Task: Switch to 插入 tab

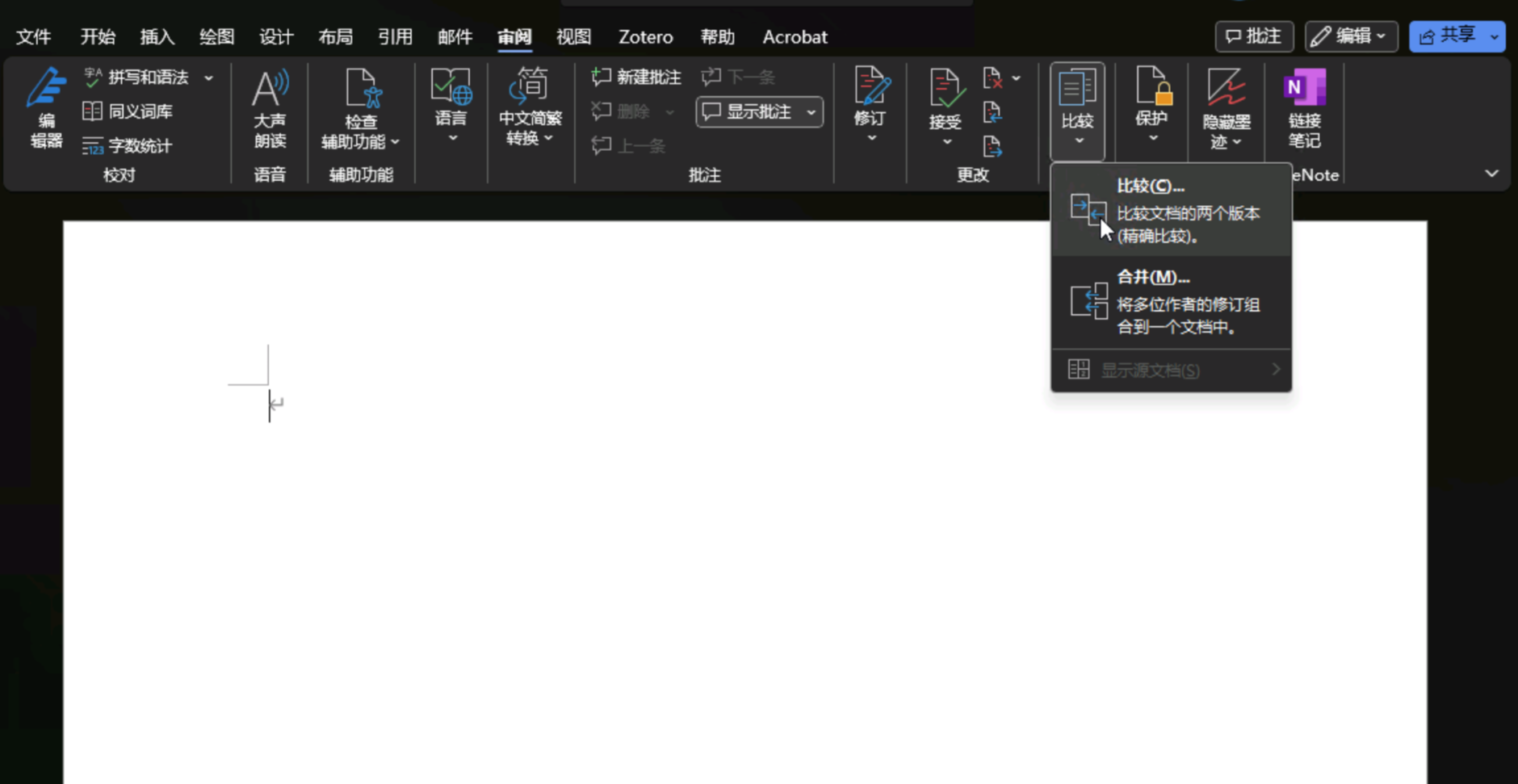Action: point(157,37)
